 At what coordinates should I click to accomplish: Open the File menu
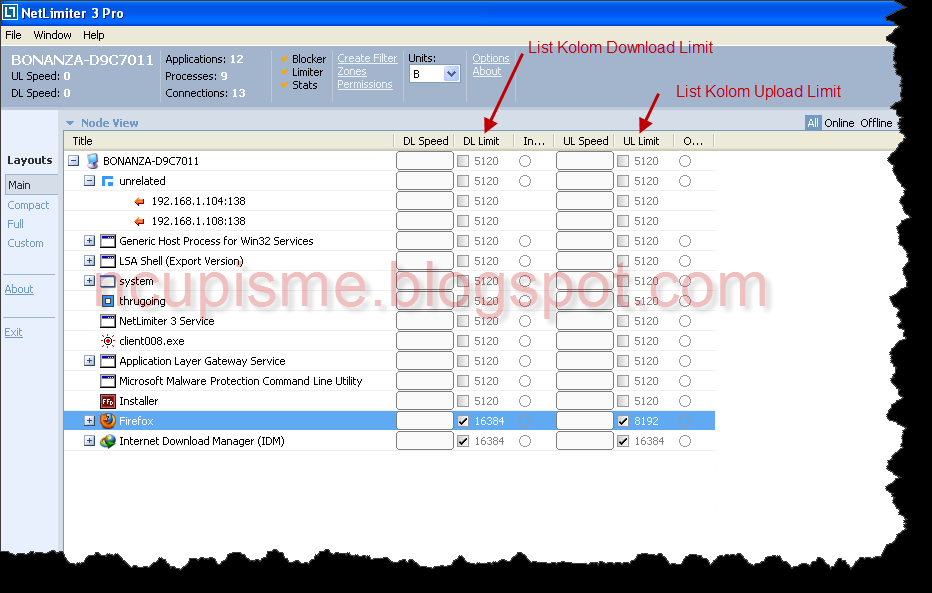click(x=13, y=35)
